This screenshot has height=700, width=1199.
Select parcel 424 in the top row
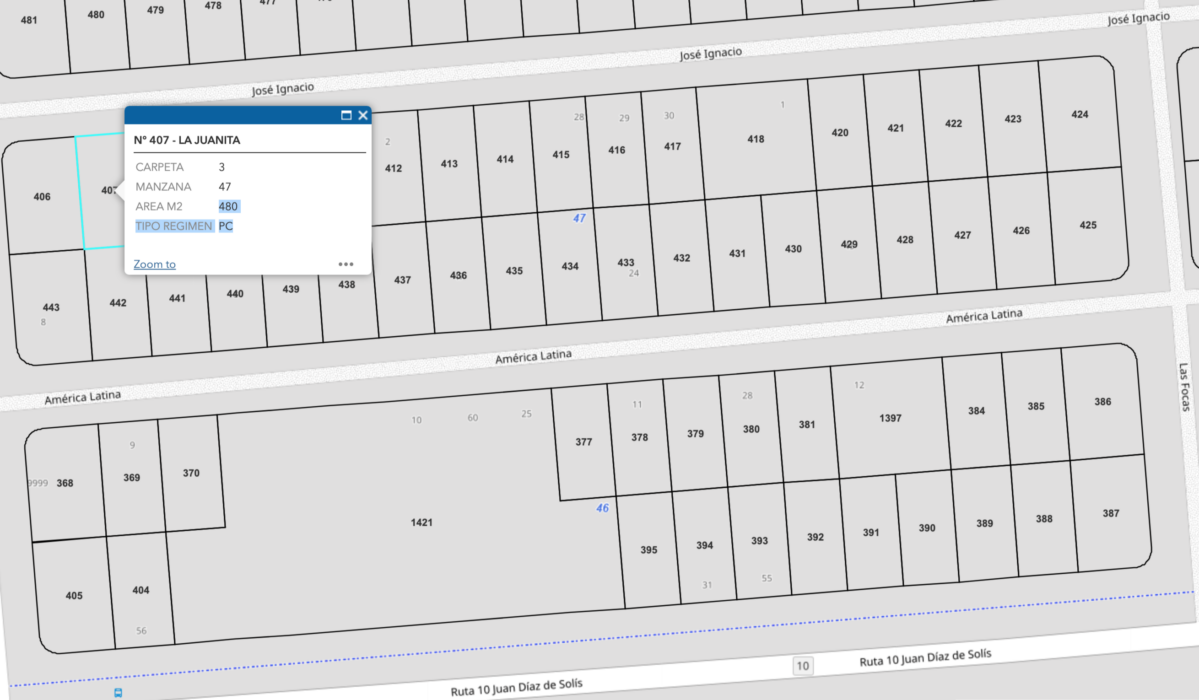[x=1079, y=115]
